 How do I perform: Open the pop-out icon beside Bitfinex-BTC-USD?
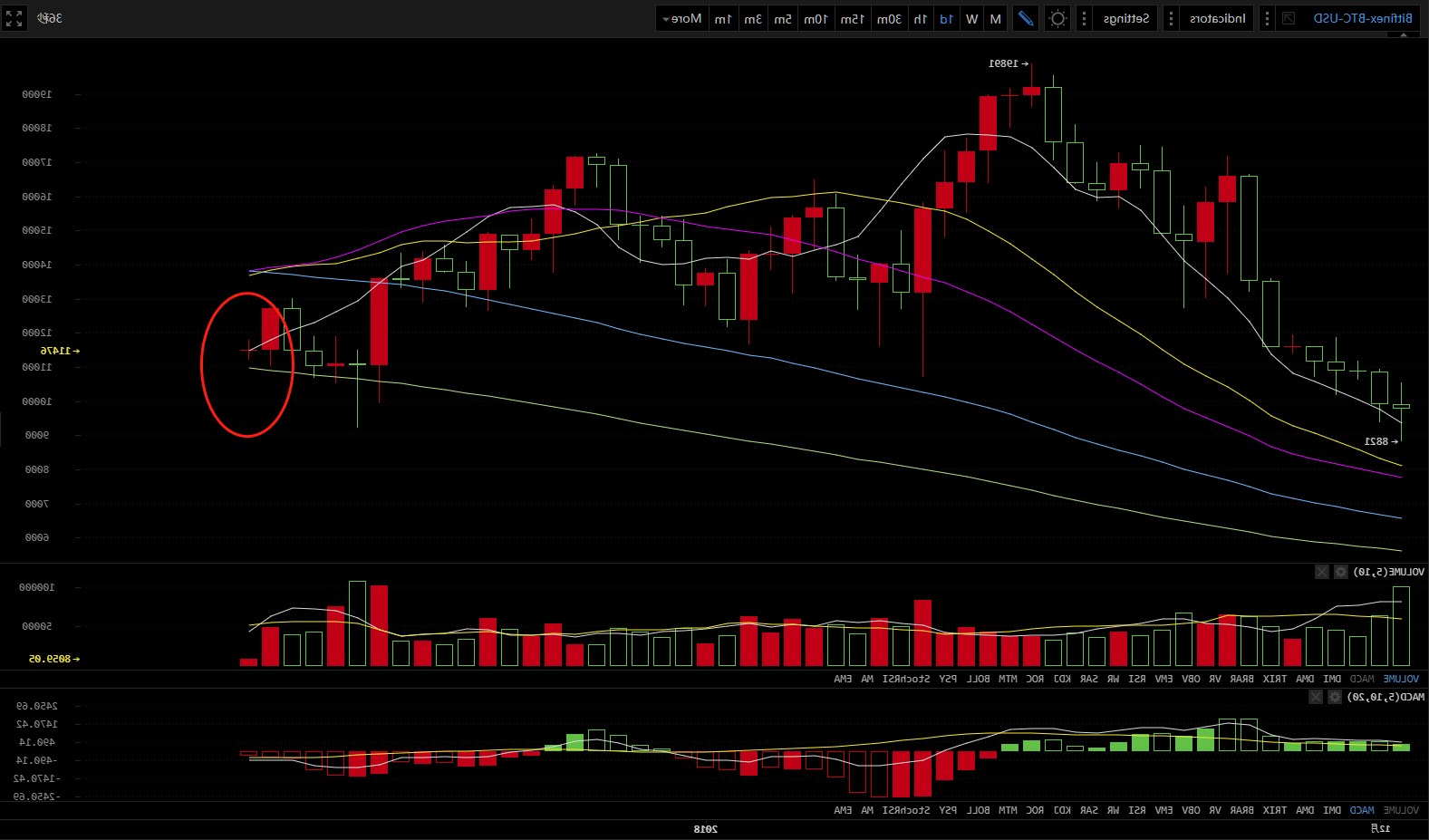(x=1289, y=18)
